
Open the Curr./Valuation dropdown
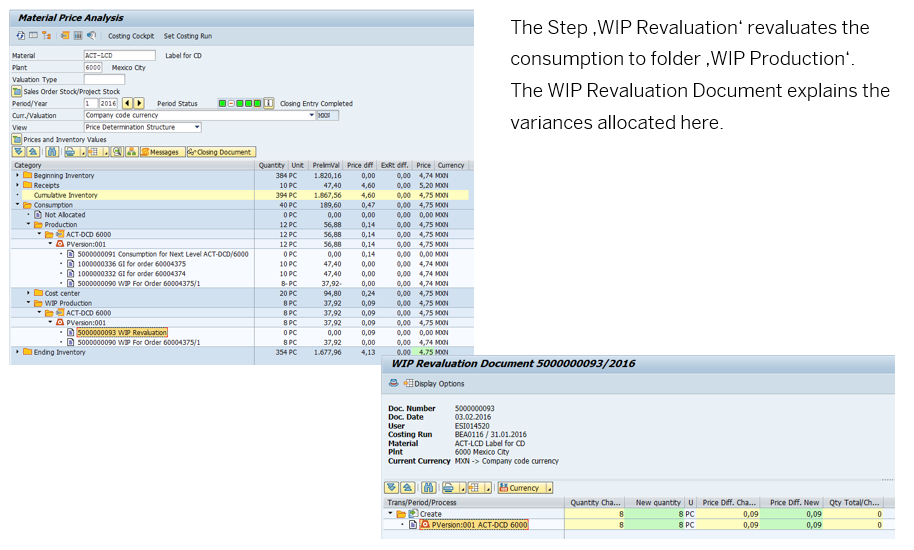(312, 115)
